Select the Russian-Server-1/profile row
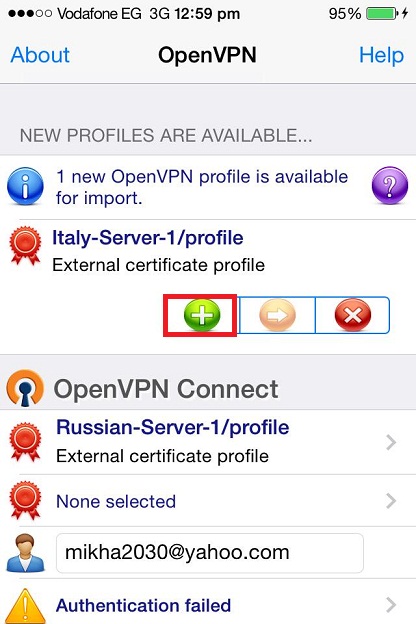The width and height of the screenshot is (416, 624). coord(208,442)
